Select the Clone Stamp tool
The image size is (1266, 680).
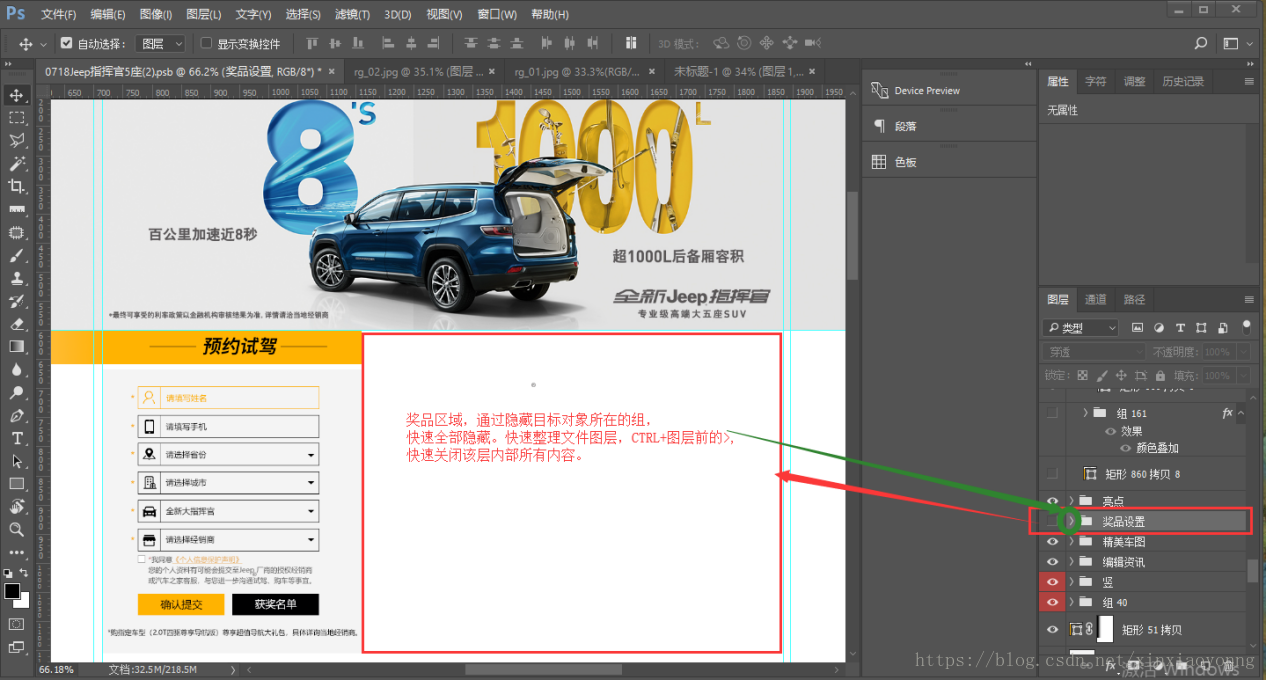16,279
